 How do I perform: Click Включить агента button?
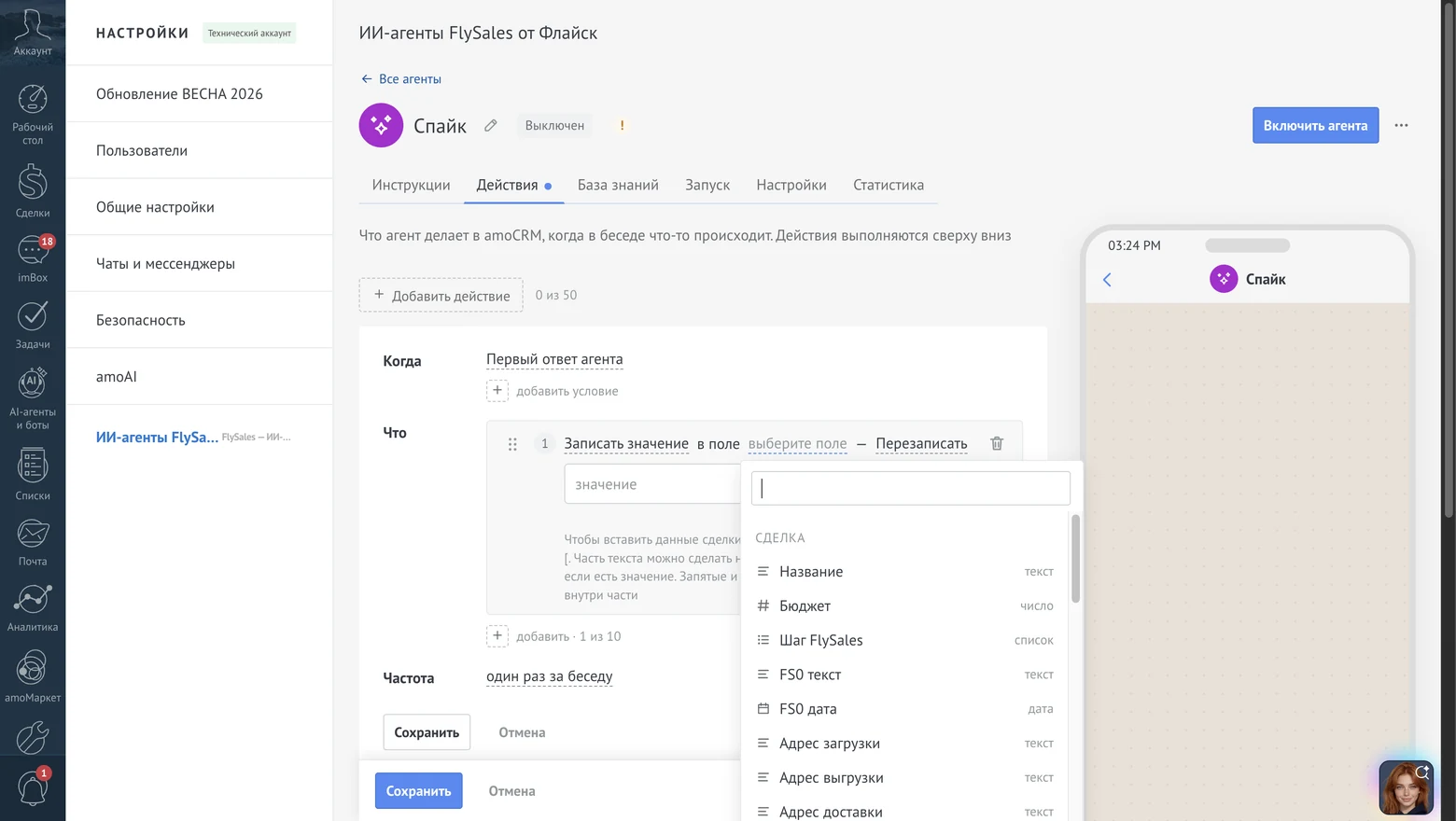point(1315,125)
